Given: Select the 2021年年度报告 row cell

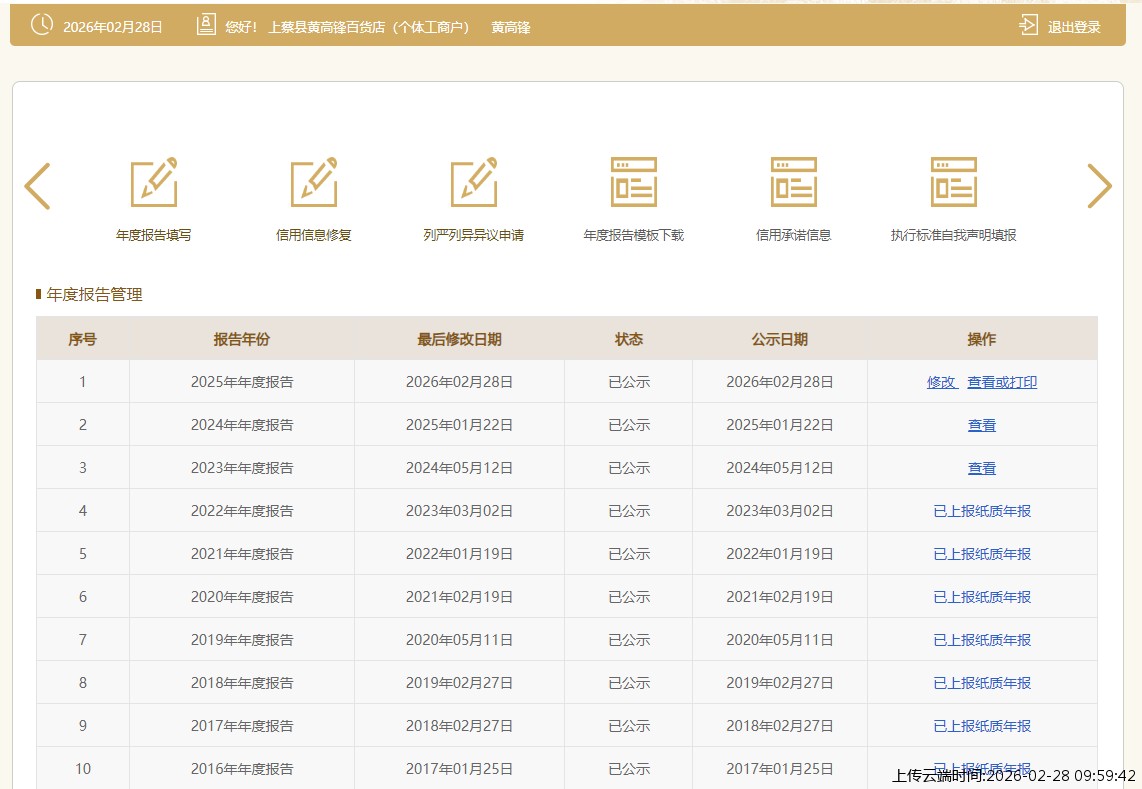Looking at the screenshot, I should [242, 554].
